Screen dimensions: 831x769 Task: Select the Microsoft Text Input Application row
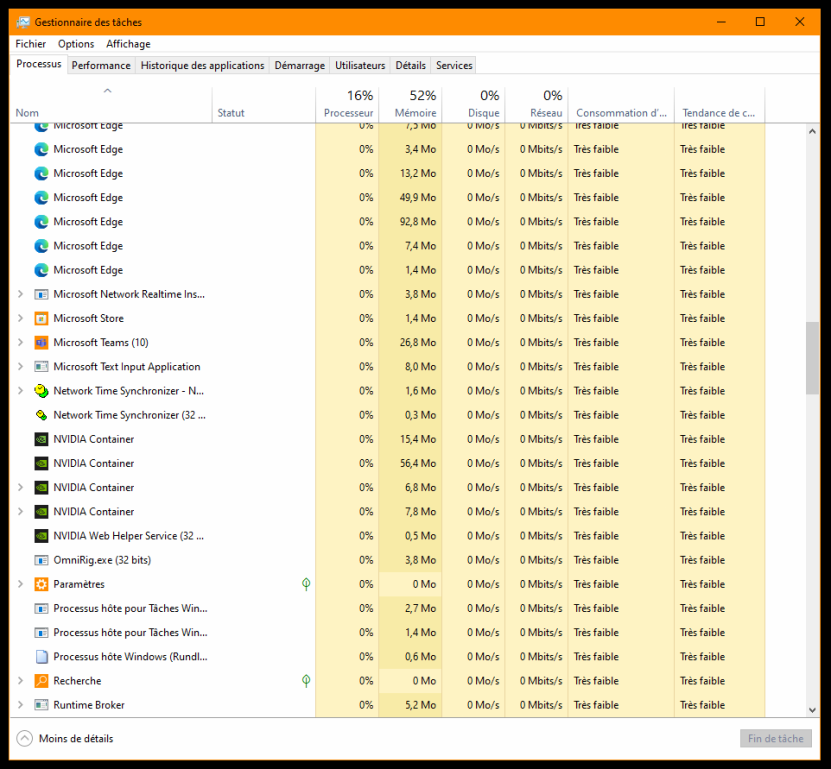(x=126, y=367)
